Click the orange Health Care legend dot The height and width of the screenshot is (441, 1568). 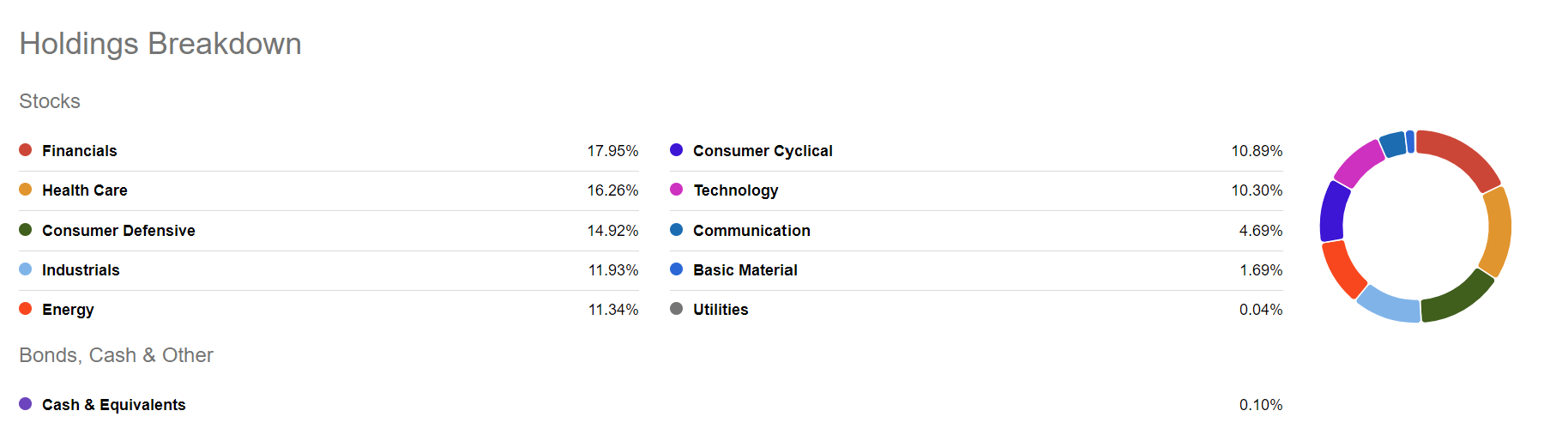[26, 190]
